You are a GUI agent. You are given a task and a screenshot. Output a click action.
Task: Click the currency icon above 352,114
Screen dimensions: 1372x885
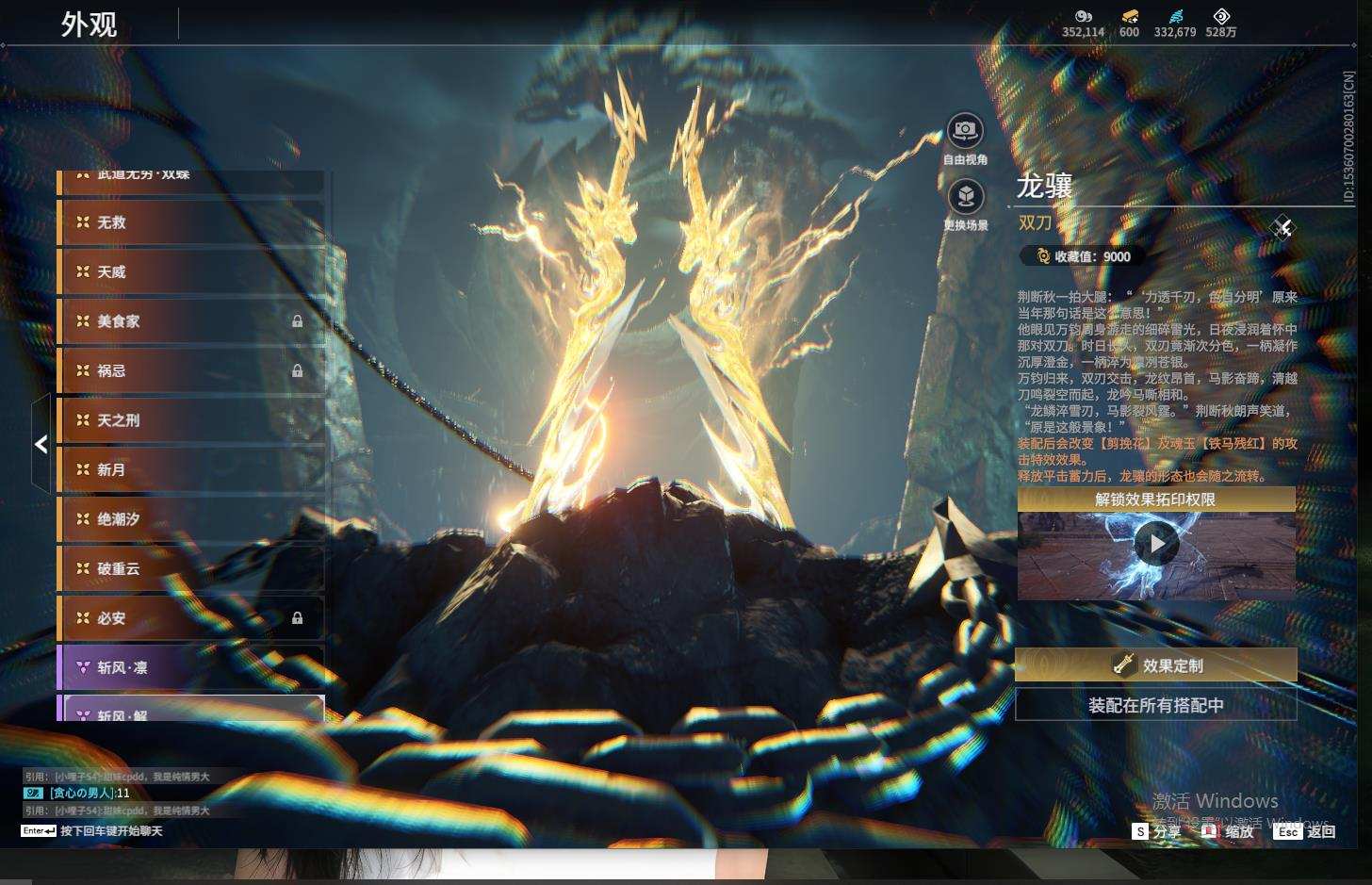(x=1083, y=16)
